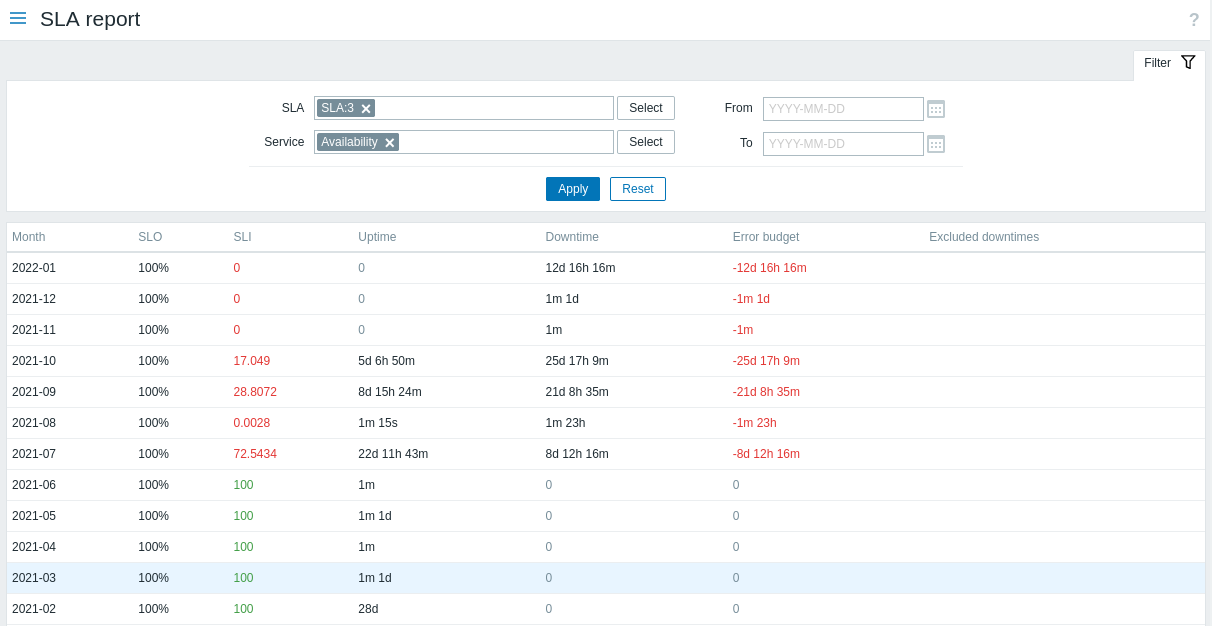Image resolution: width=1212 pixels, height=626 pixels.
Task: Click the Uptime column header
Action: 377,237
